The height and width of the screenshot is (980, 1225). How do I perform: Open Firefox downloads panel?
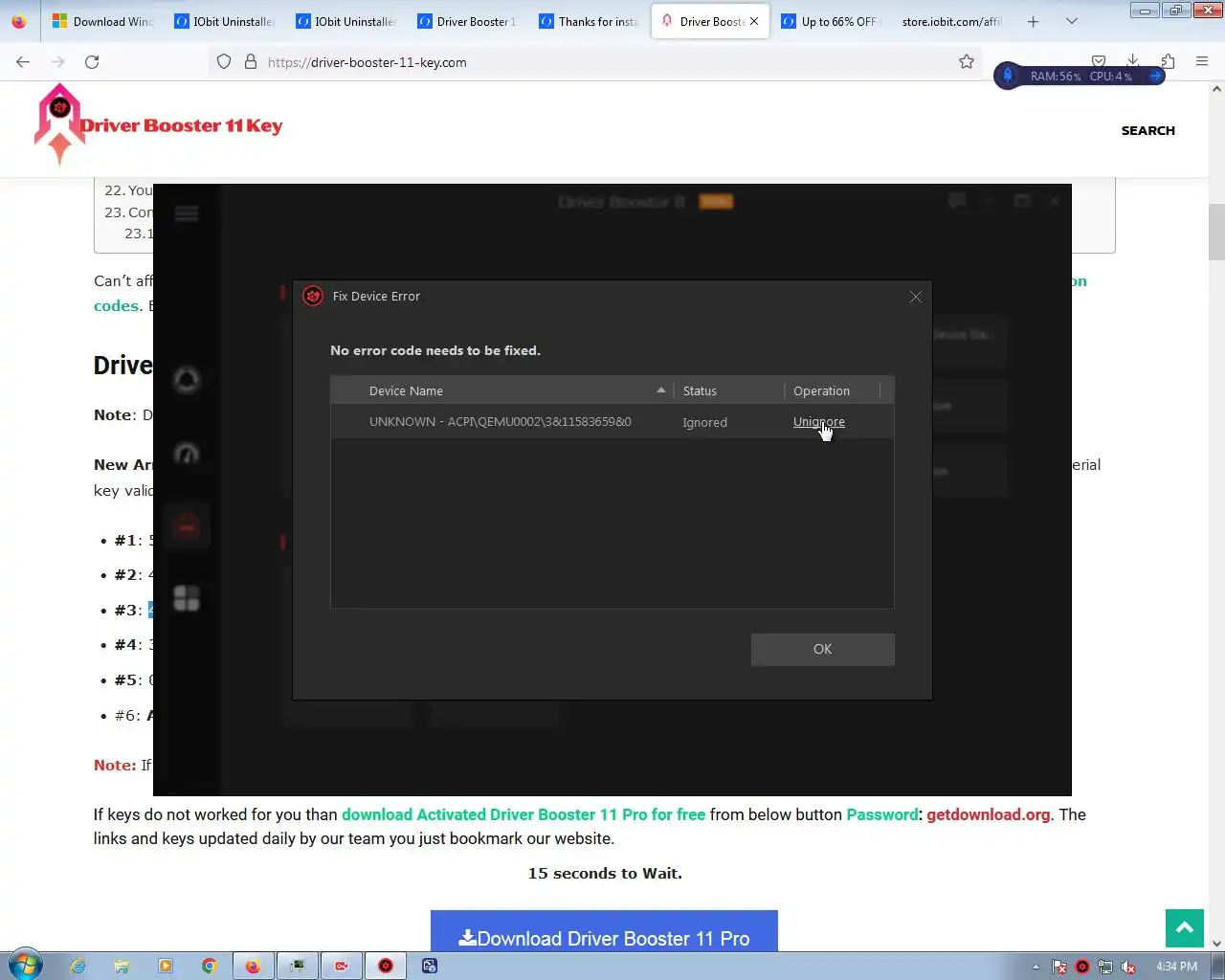tap(1133, 61)
